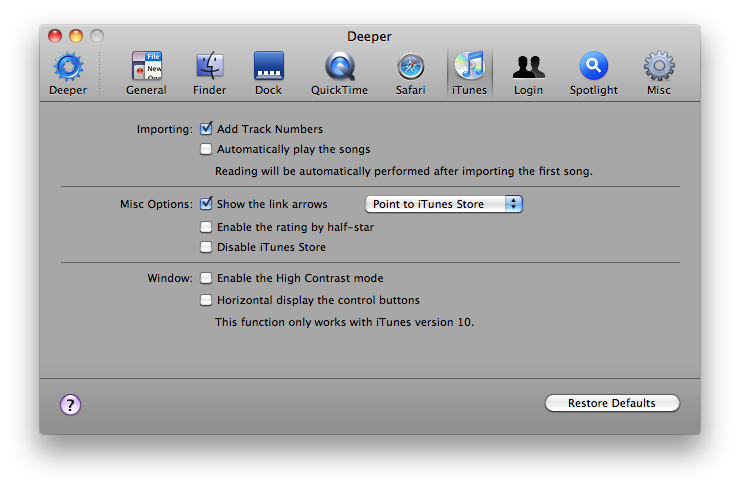The height and width of the screenshot is (489, 740).
Task: Open help with the question mark button
Action: [x=70, y=405]
